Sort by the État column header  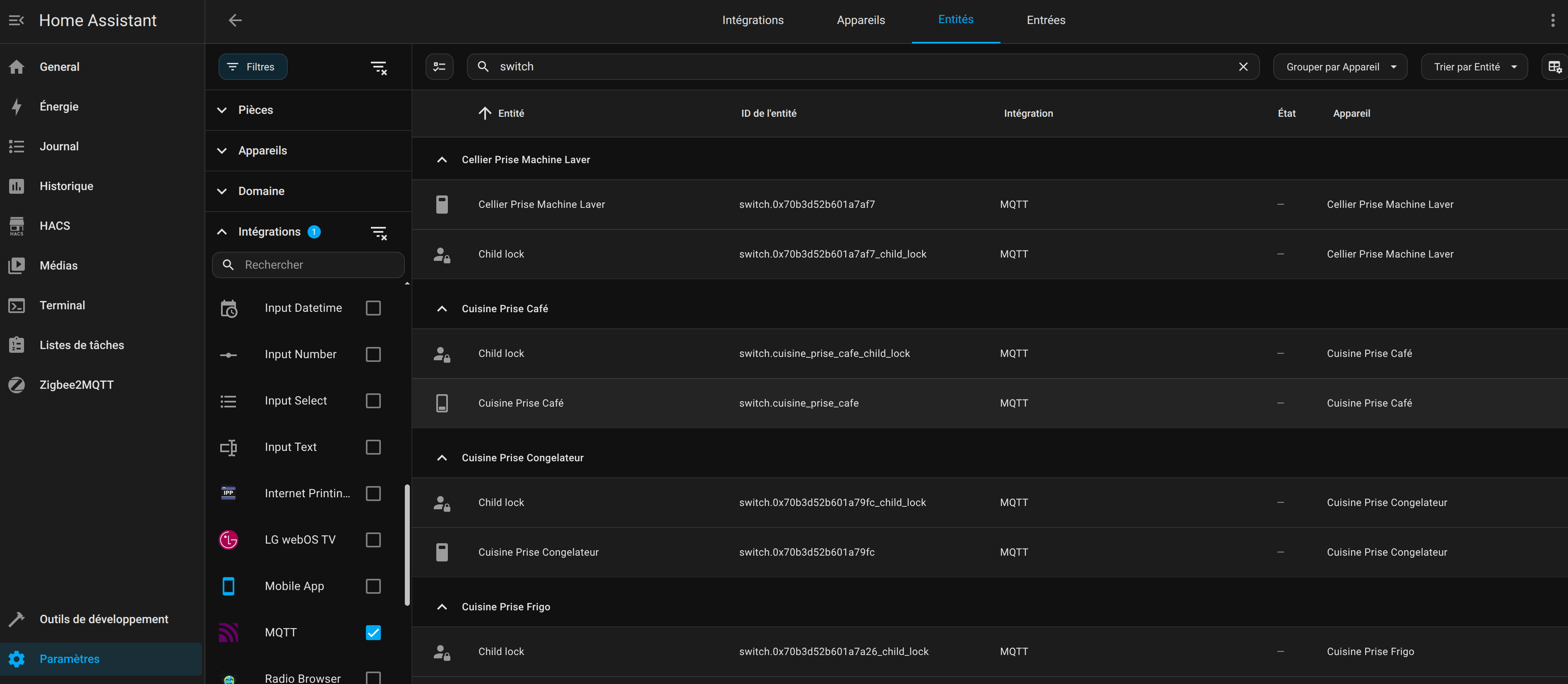(1286, 113)
